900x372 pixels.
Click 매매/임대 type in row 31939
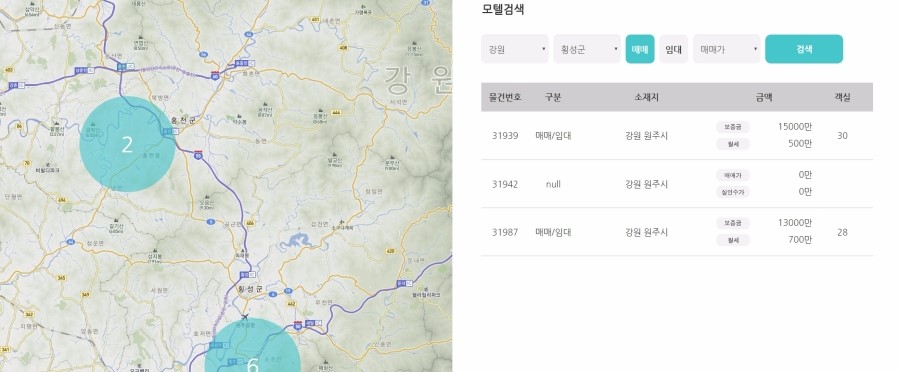[553, 136]
